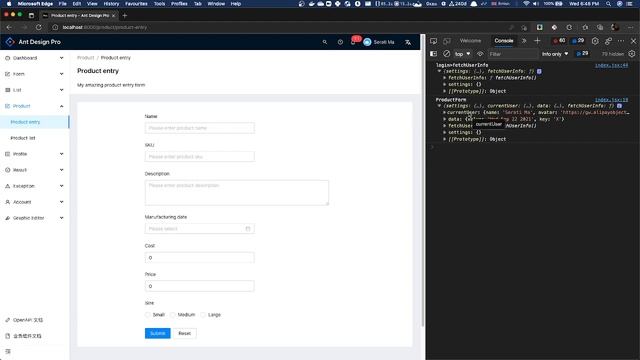Open the 'top' context dropdown in console
640x360 pixels.
pyautogui.click(x=462, y=54)
